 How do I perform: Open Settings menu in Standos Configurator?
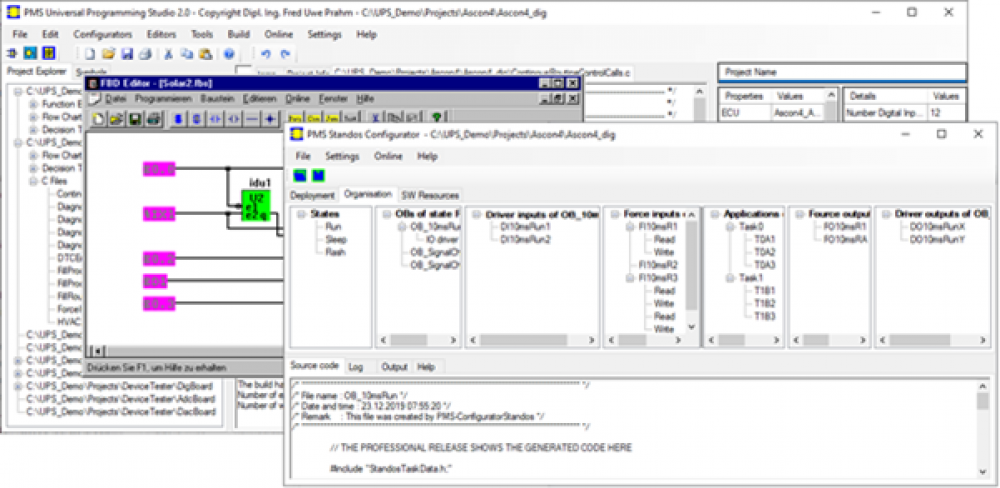point(342,156)
